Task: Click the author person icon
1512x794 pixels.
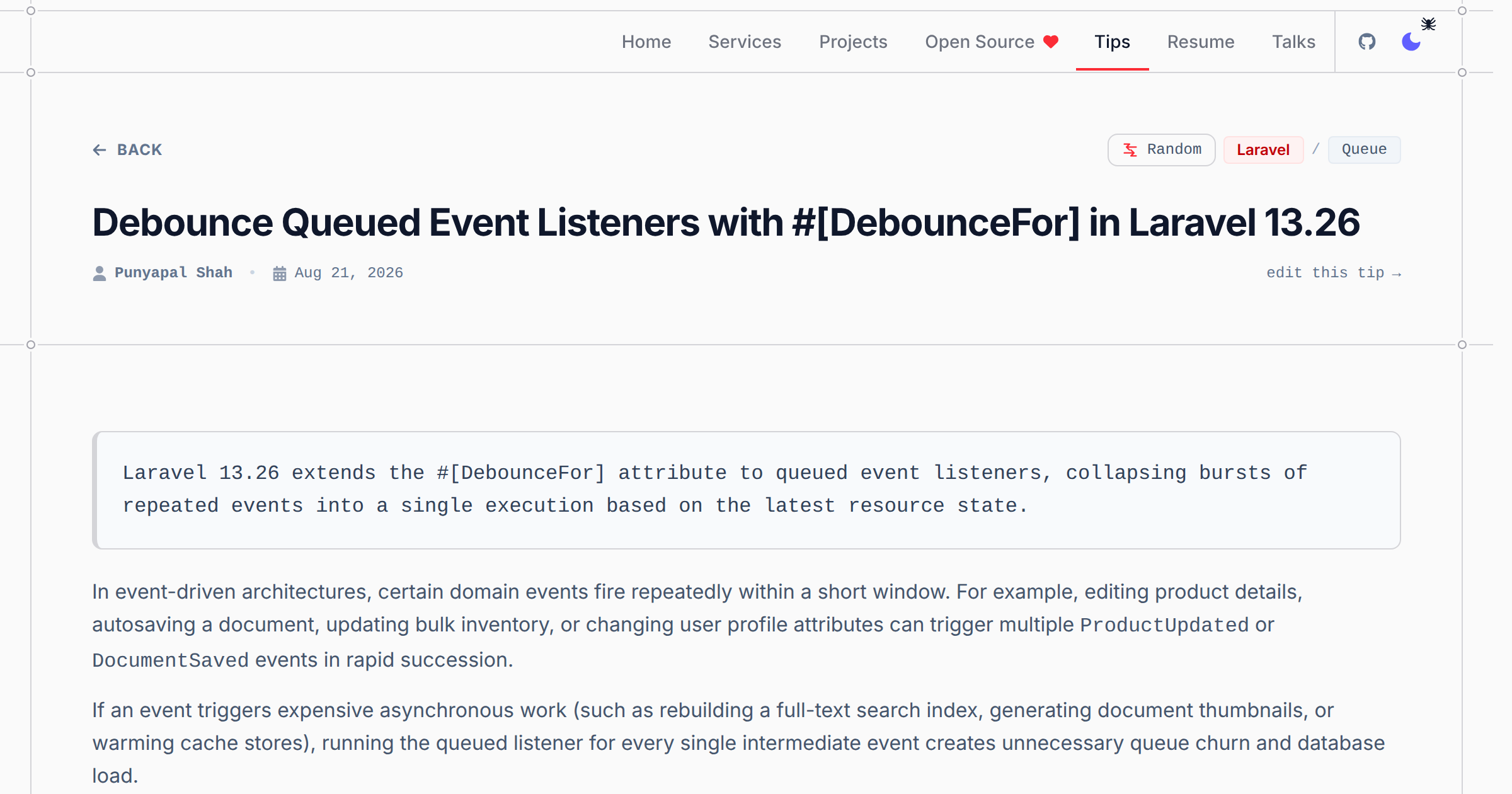Action: [100, 273]
